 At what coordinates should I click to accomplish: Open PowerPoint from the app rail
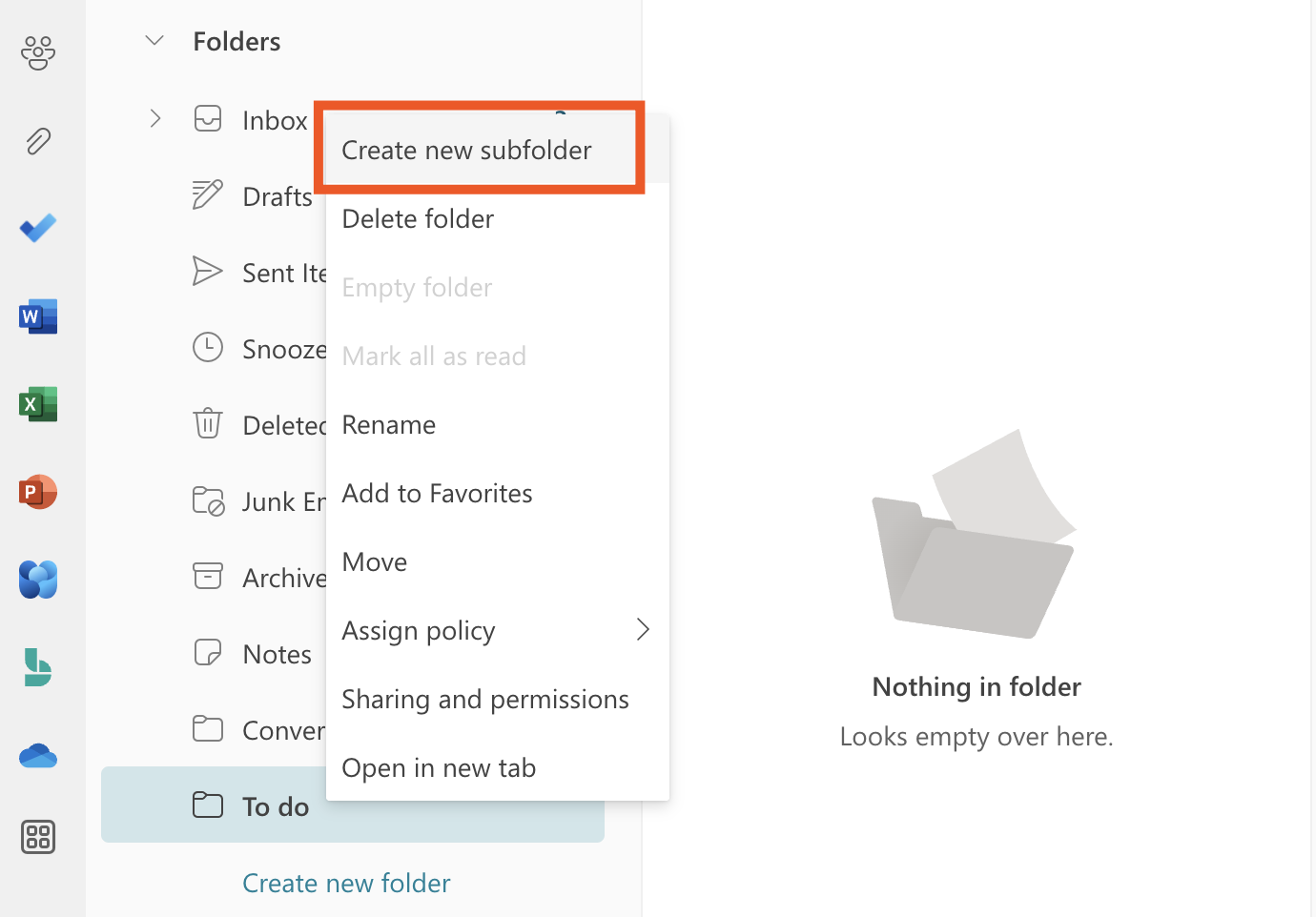click(38, 492)
